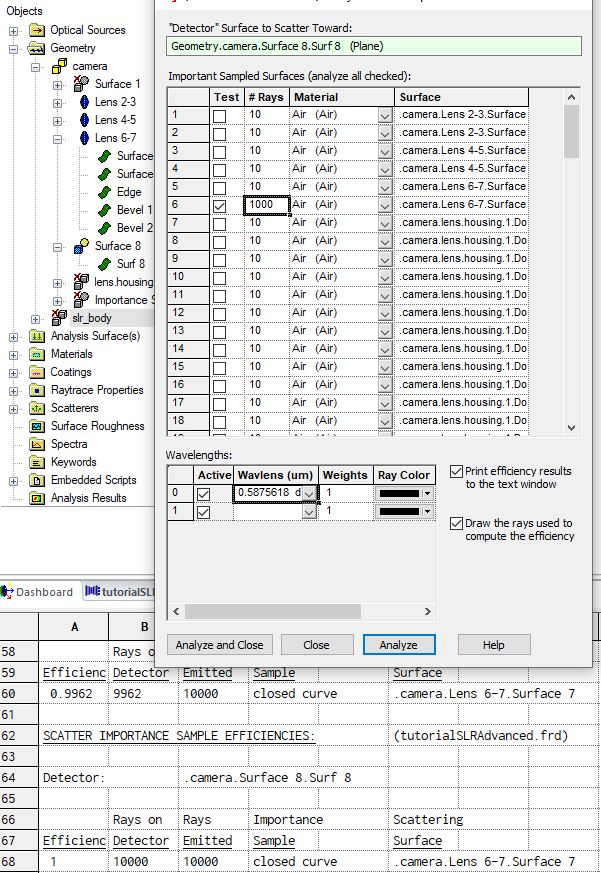The height and width of the screenshot is (873, 601).
Task: Click the slr_body assembly icon
Action: coord(61,318)
